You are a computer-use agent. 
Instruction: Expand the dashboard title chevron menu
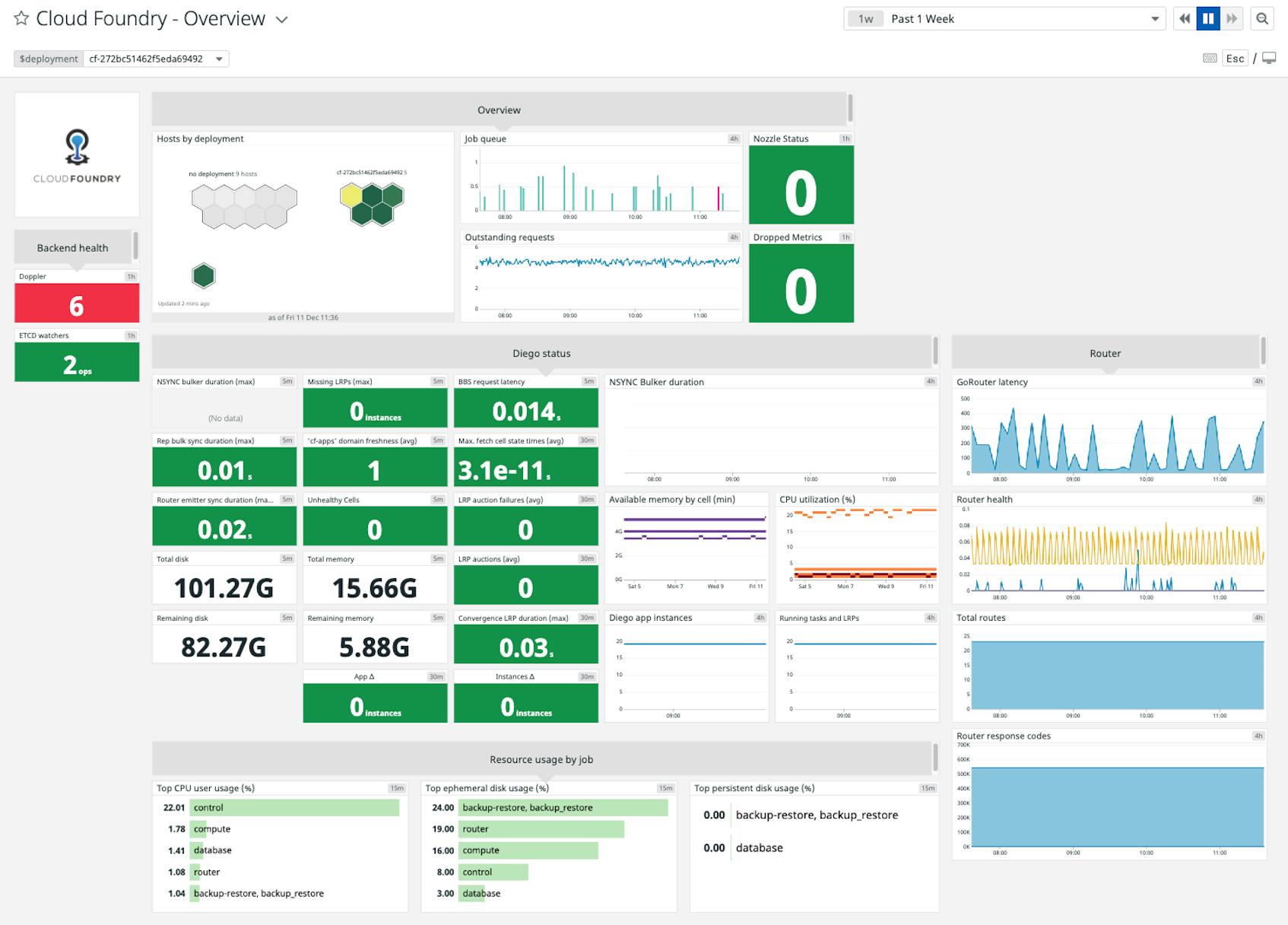pos(280,20)
